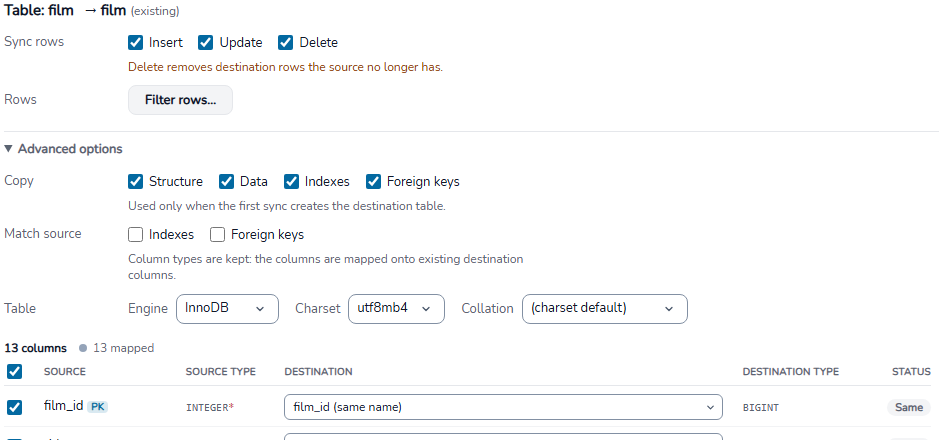943x440 pixels.
Task: Click the STATUS column header
Action: point(911,371)
